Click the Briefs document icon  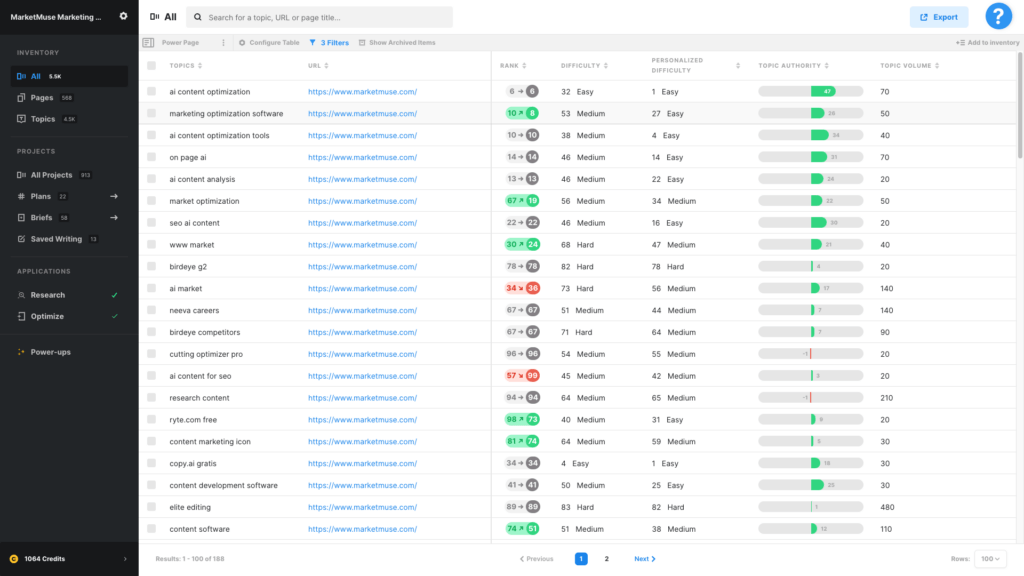[x=21, y=217]
